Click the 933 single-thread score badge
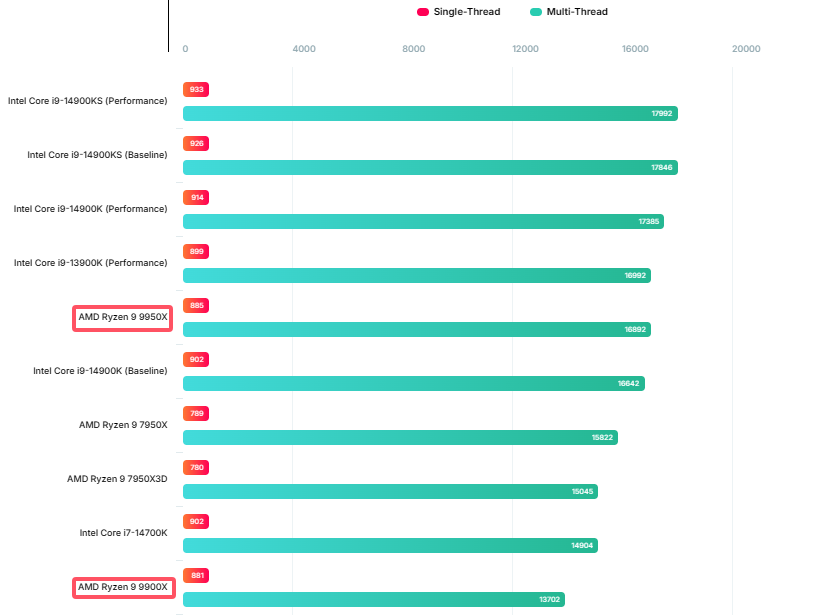 point(196,90)
